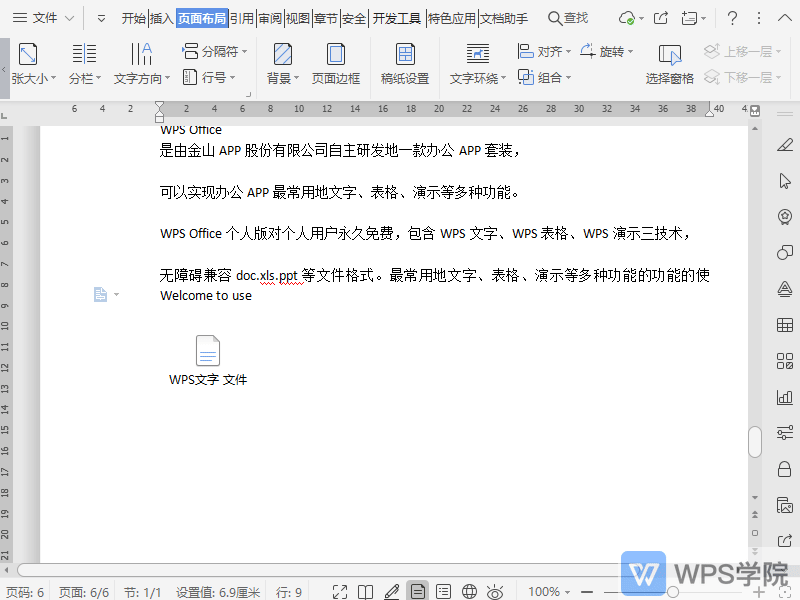
Task: Open the shapes tool in sidebar
Action: coord(785,253)
